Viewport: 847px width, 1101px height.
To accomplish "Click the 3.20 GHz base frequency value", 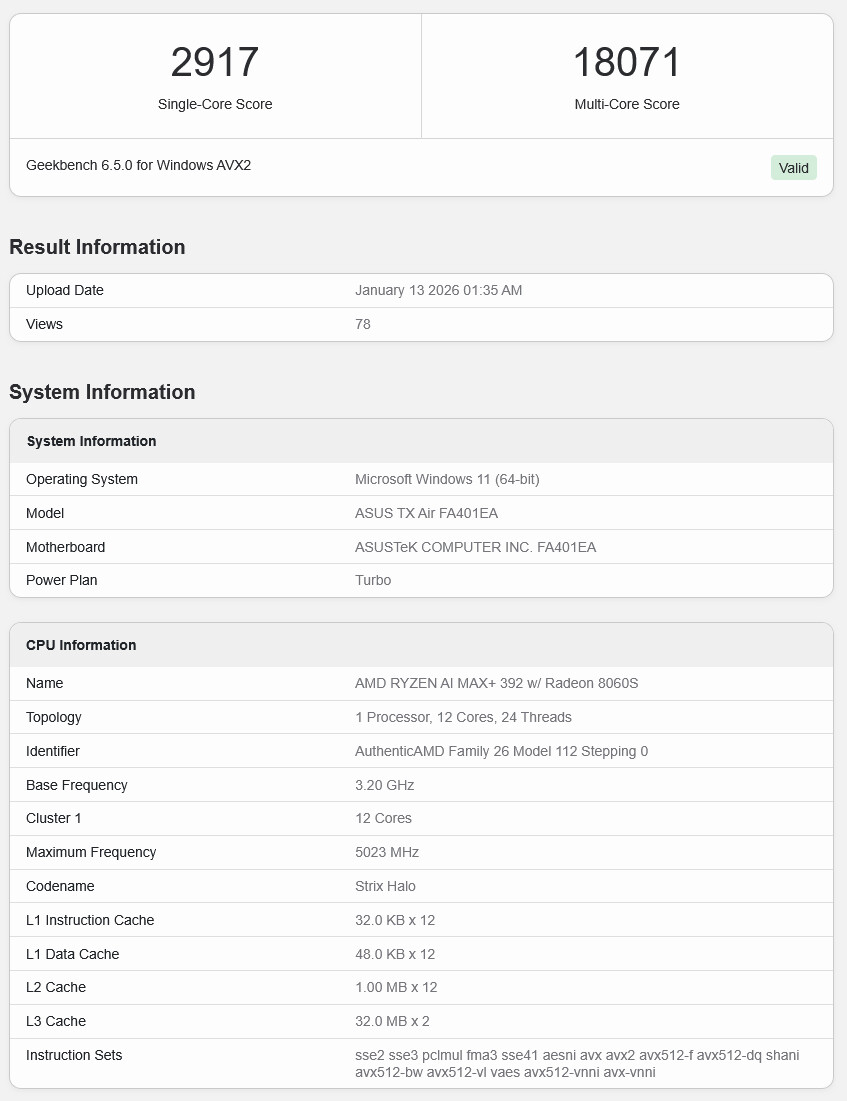I will (x=384, y=785).
